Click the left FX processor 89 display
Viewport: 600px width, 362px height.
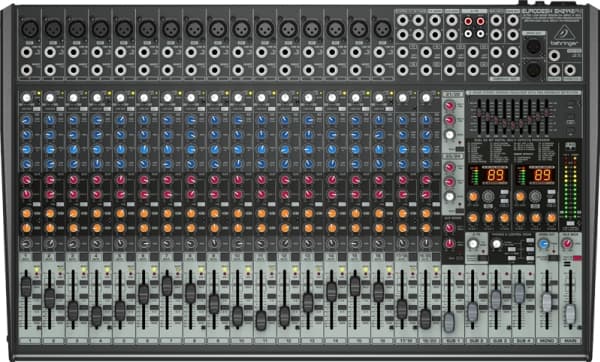pyautogui.click(x=495, y=175)
